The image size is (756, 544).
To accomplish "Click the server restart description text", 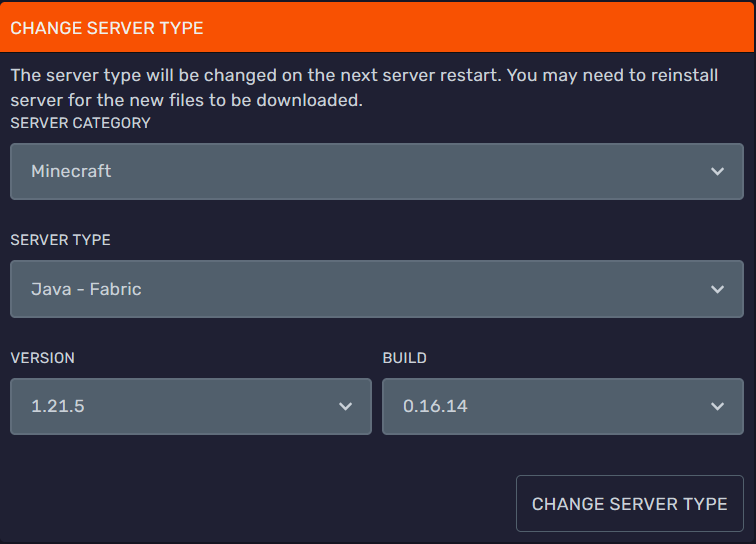I will click(364, 88).
